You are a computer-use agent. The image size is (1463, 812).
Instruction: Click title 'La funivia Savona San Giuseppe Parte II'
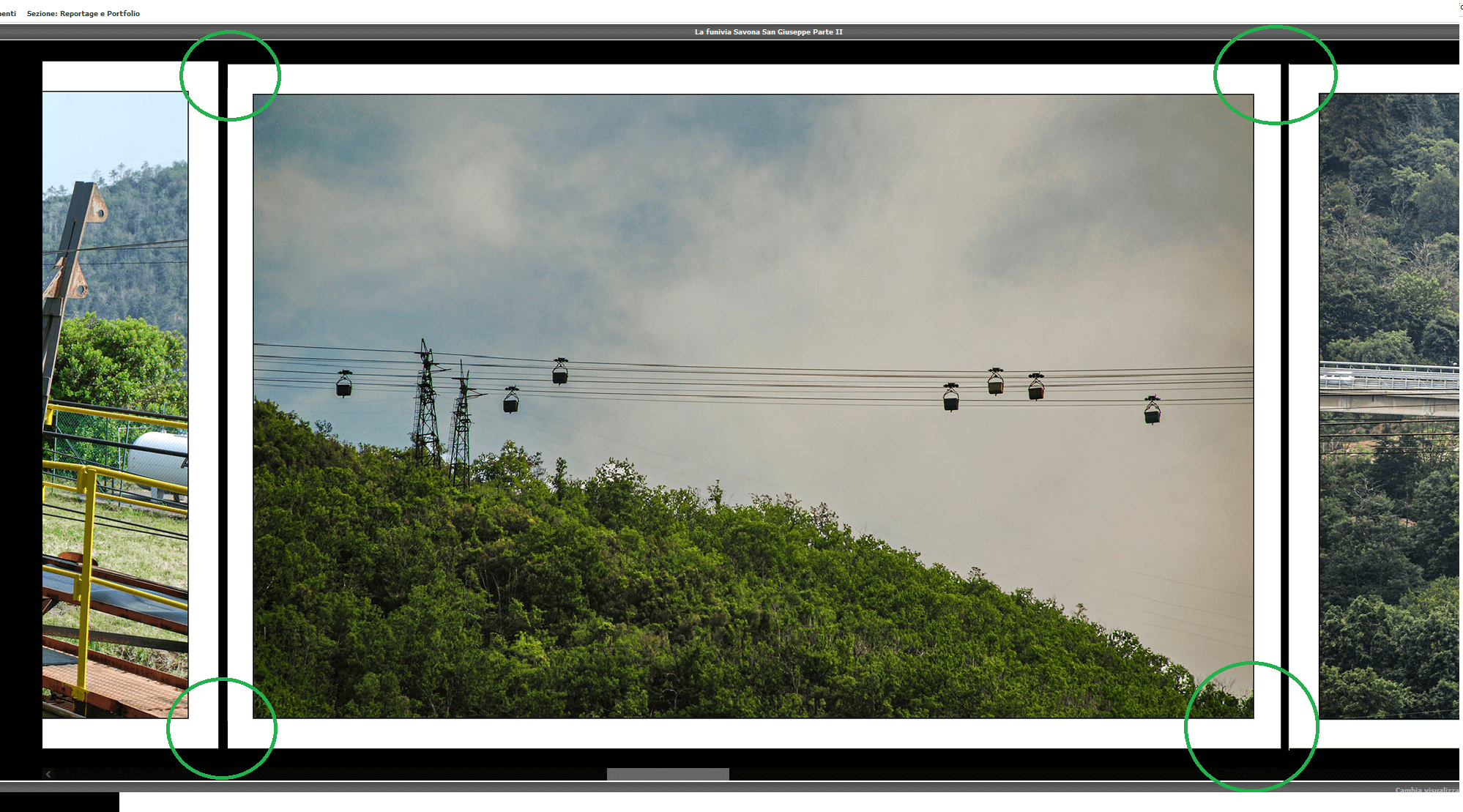pos(768,31)
